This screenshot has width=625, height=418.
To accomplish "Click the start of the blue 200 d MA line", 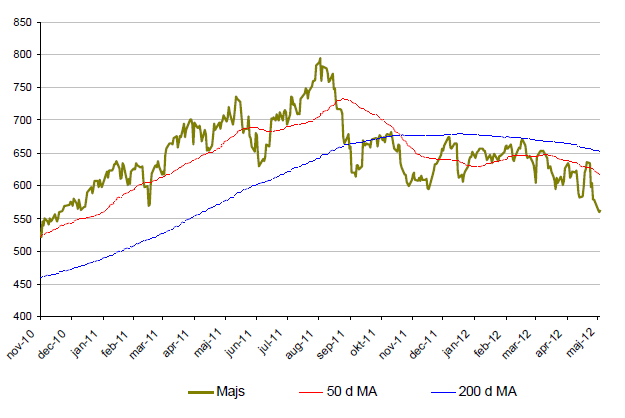I will tap(41, 277).
